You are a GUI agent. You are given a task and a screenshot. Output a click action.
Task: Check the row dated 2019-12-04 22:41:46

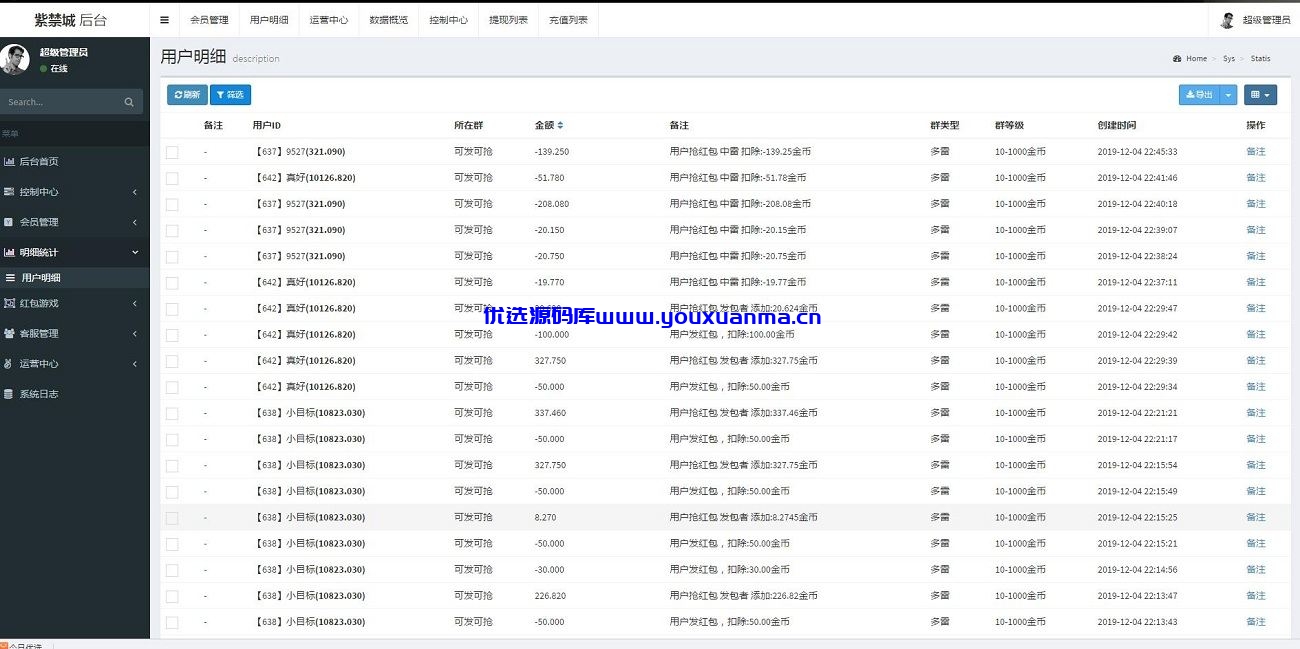click(172, 178)
